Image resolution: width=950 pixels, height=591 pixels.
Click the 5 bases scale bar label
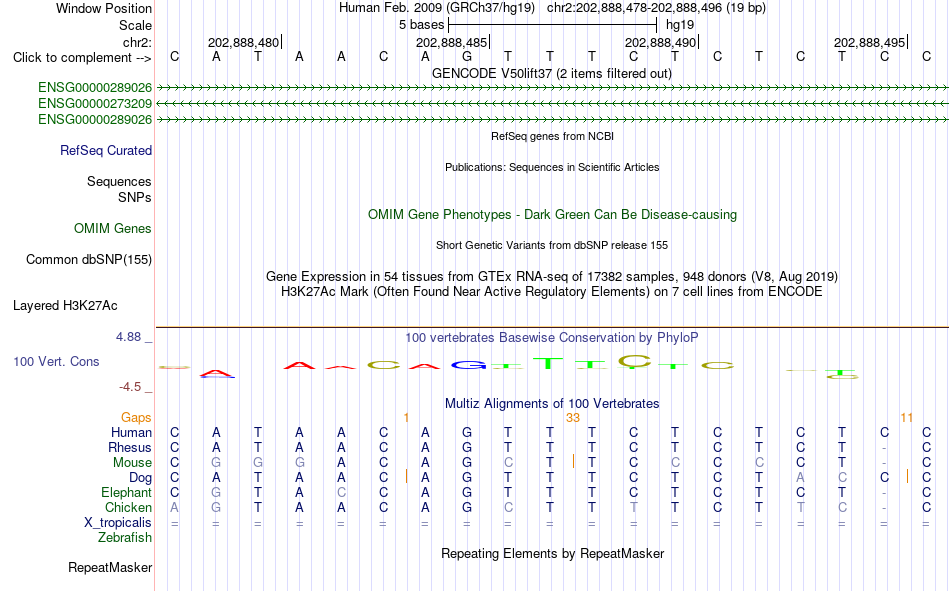tap(421, 25)
